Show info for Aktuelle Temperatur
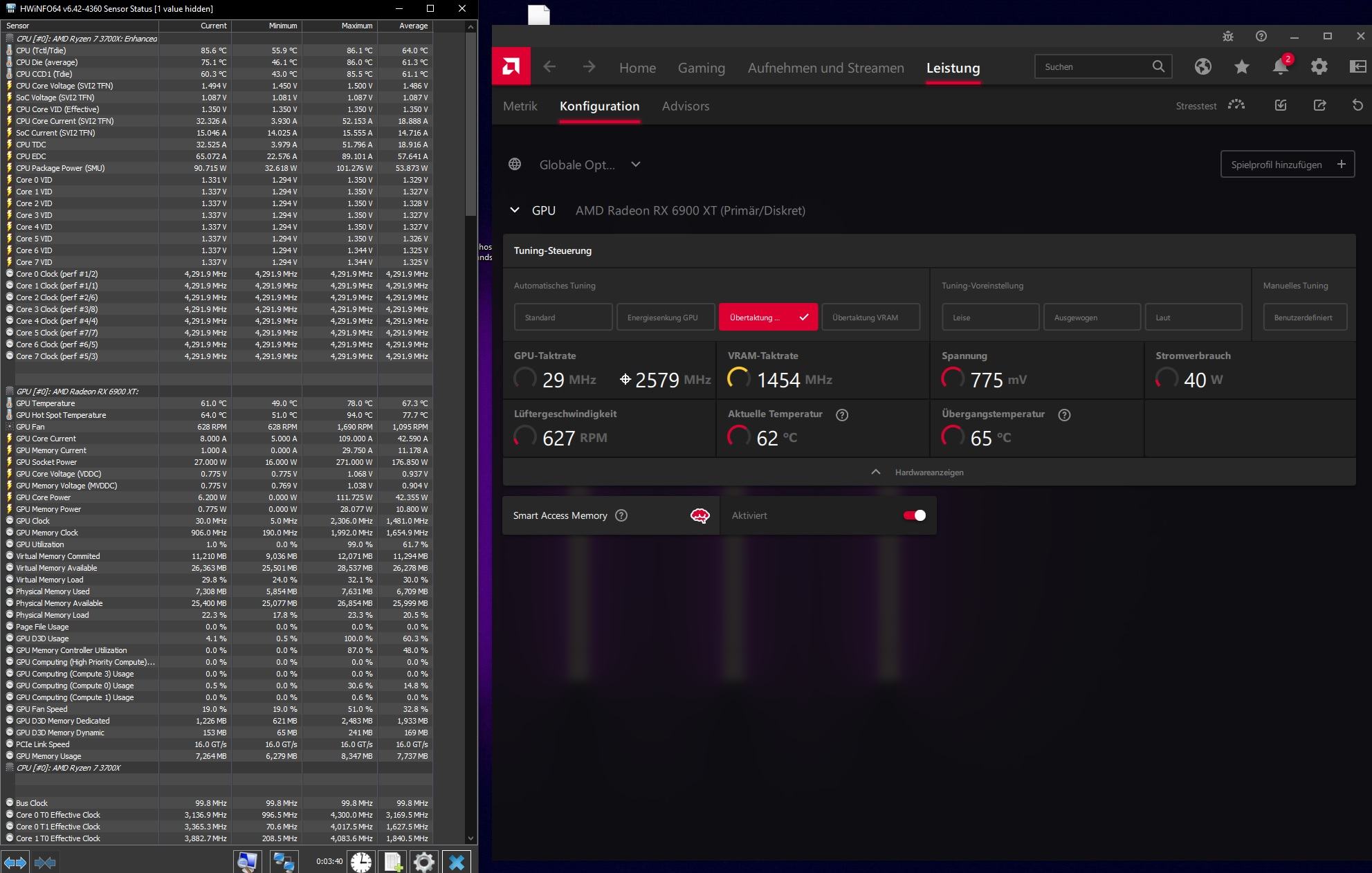1372x873 pixels. pyautogui.click(x=842, y=415)
